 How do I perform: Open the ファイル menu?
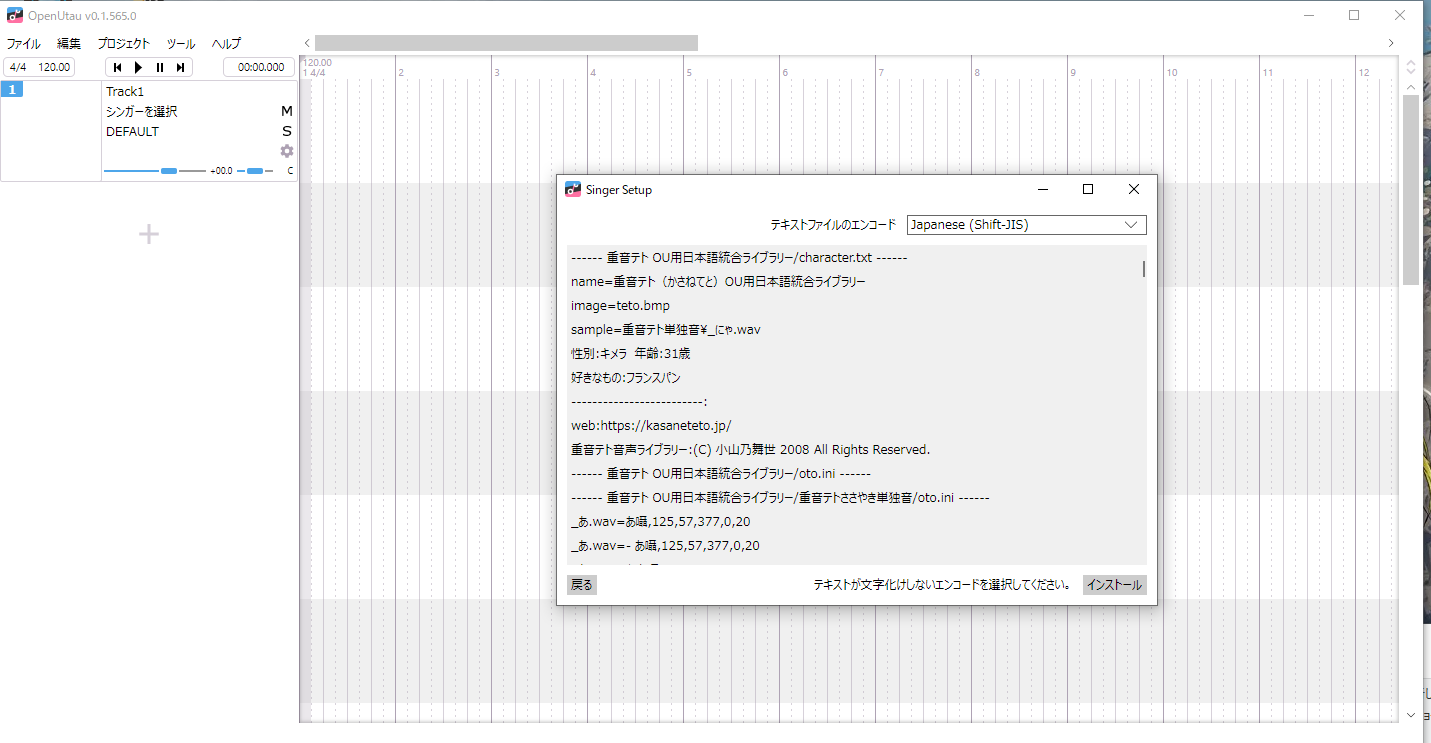tap(24, 44)
